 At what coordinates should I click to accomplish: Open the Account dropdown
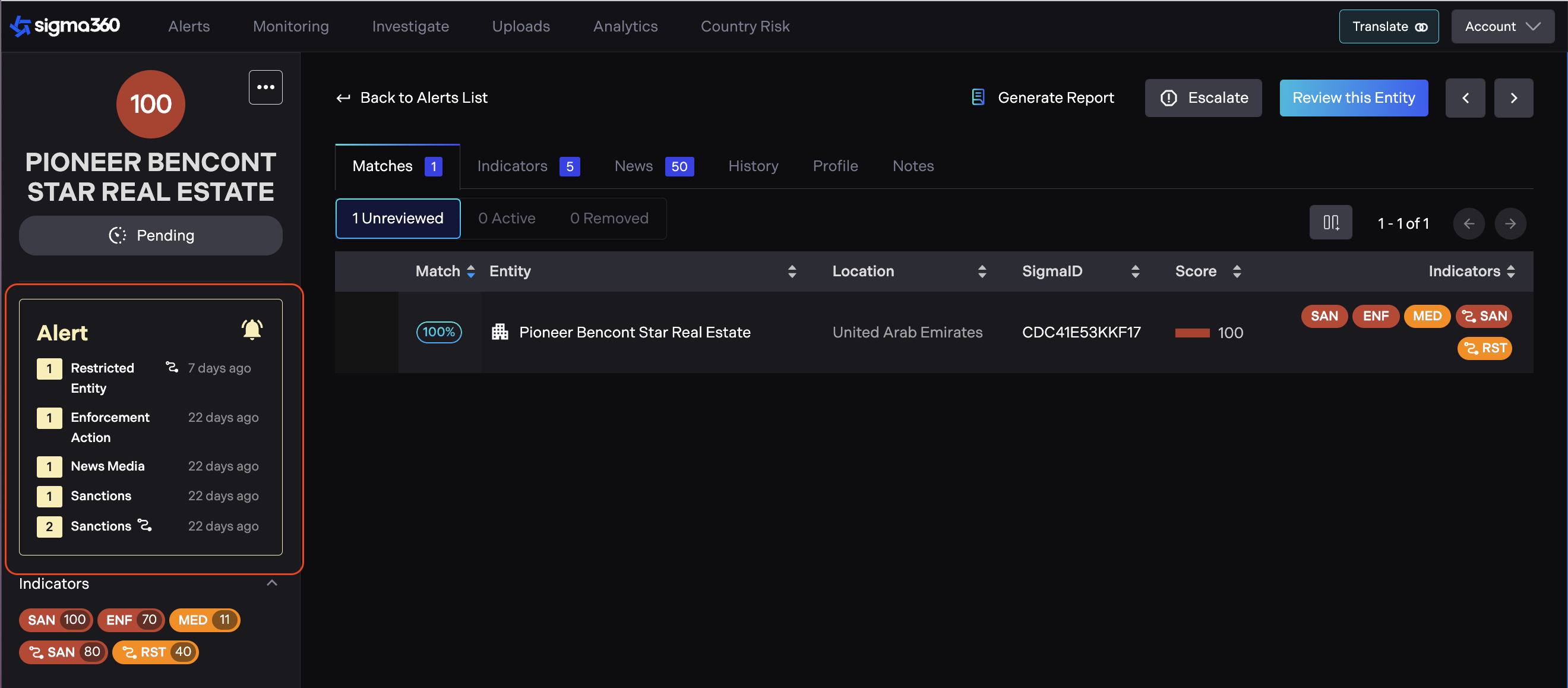point(1501,27)
